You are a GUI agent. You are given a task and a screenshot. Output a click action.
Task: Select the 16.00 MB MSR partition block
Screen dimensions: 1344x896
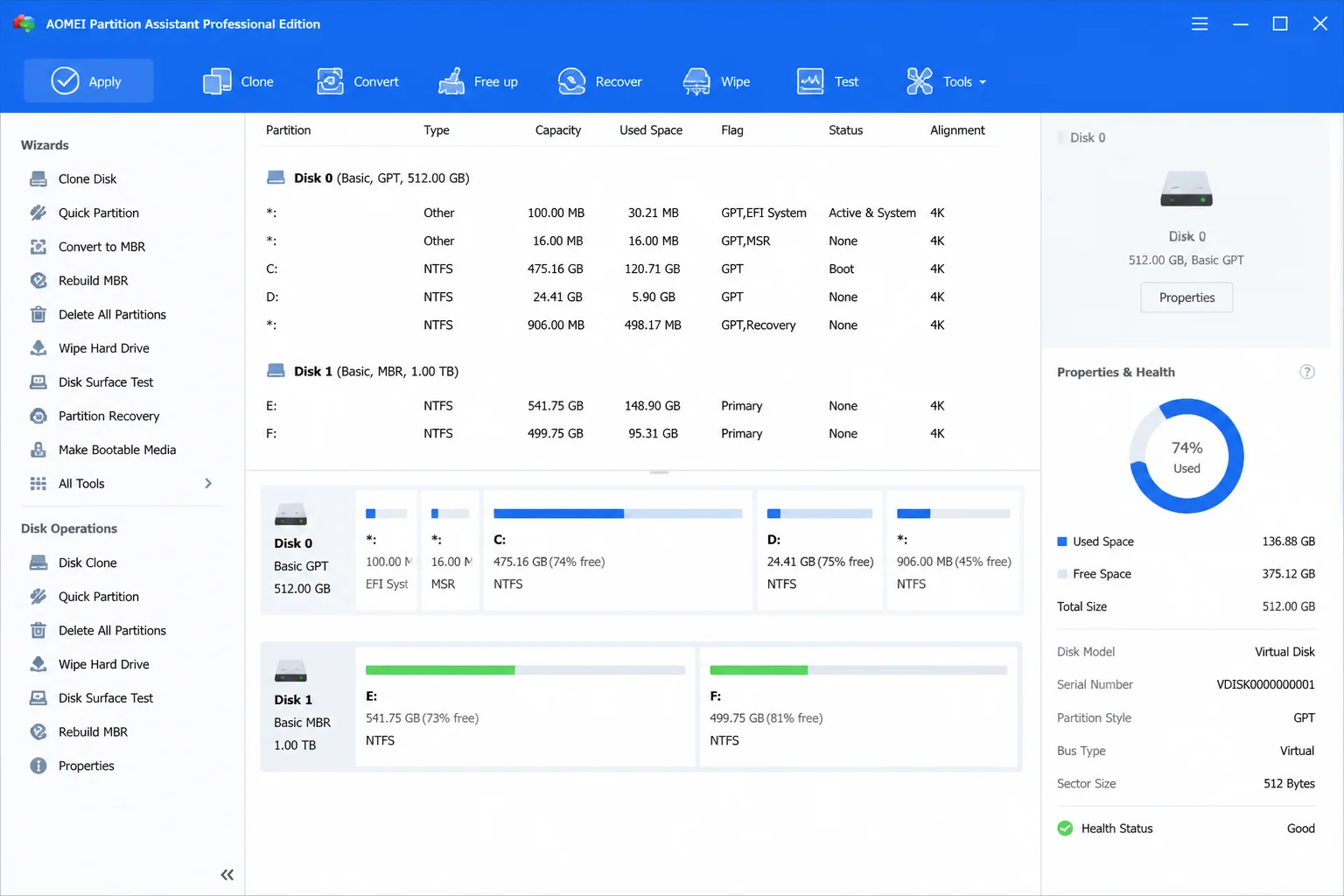point(450,550)
